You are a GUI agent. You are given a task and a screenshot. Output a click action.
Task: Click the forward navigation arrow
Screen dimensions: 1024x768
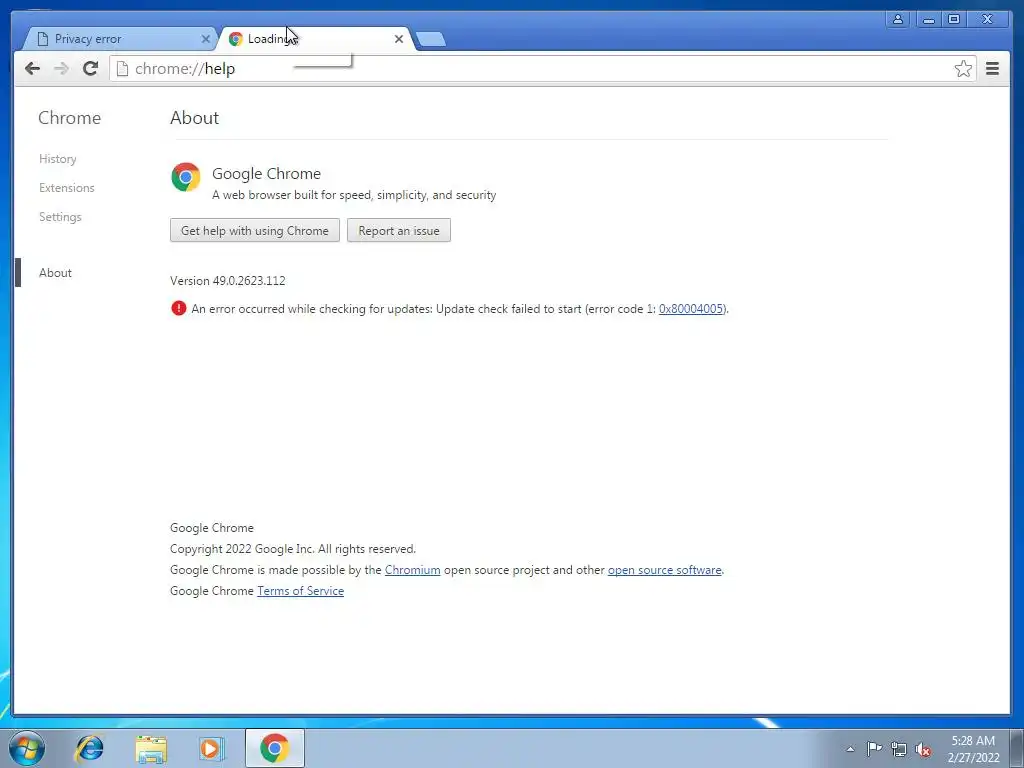tap(61, 69)
